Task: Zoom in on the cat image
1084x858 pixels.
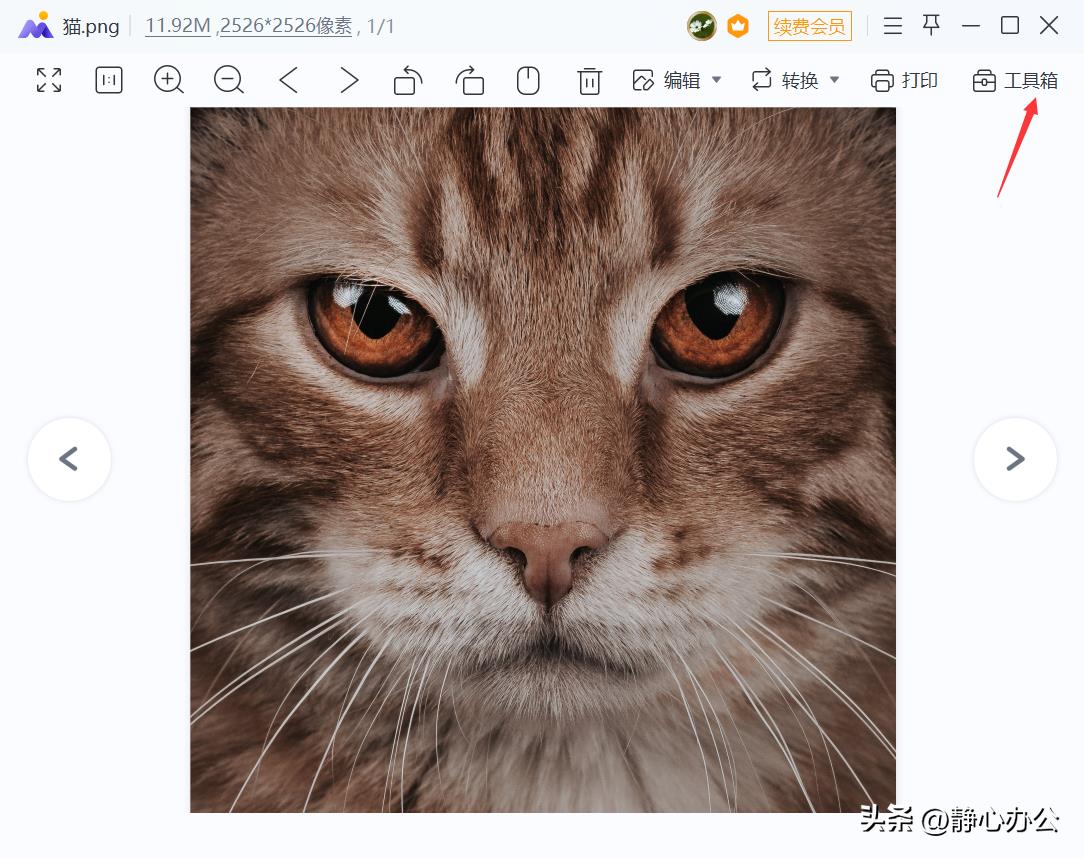Action: point(168,80)
